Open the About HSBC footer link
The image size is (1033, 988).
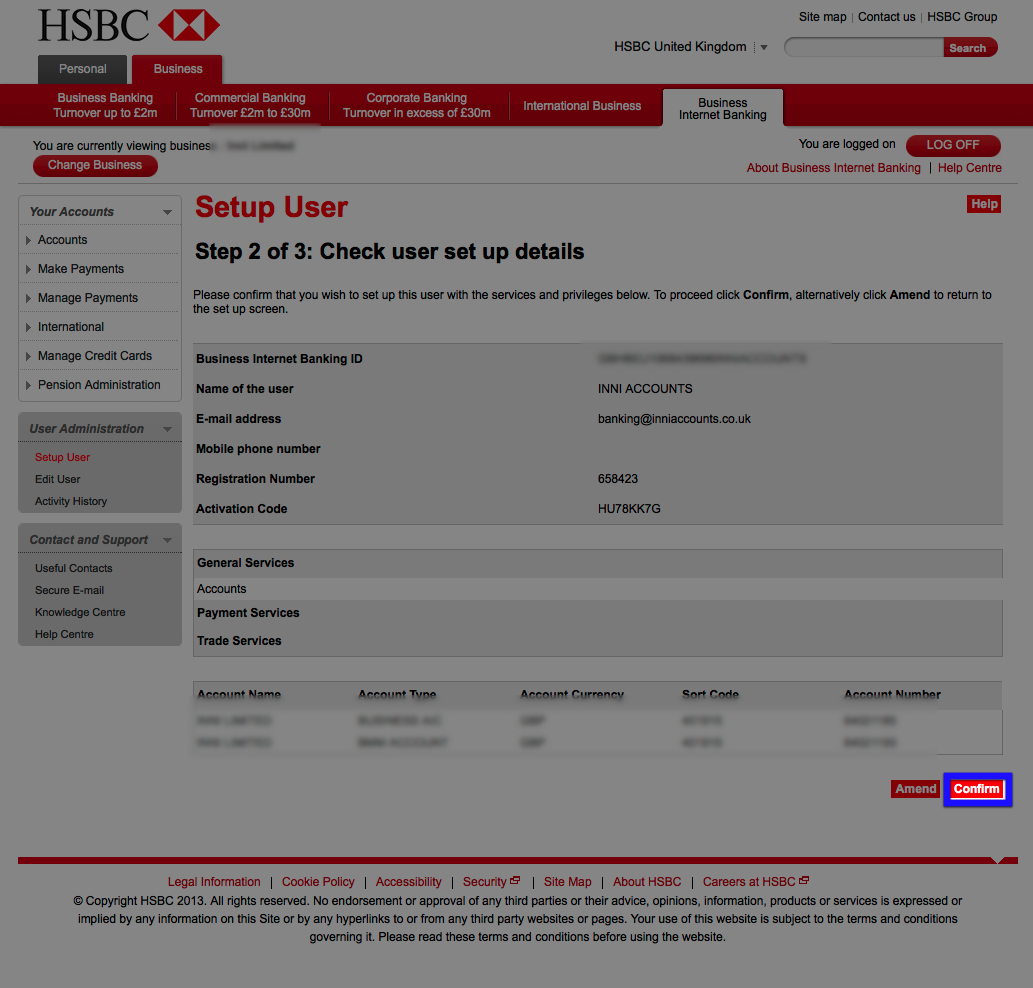pyautogui.click(x=647, y=882)
